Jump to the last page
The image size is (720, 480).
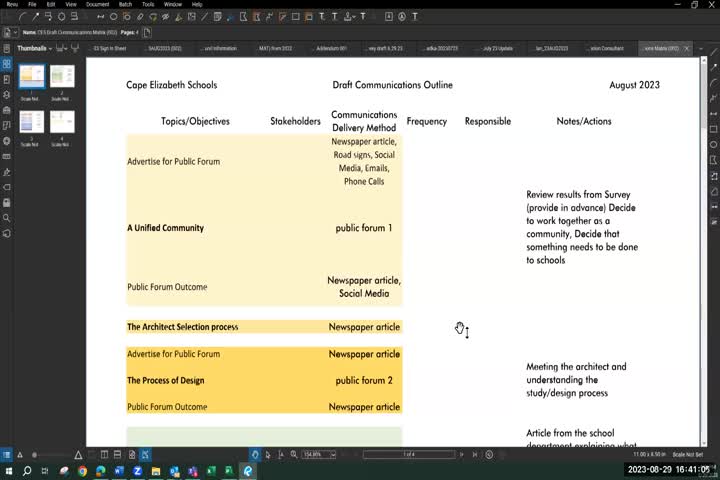pyautogui.click(x=475, y=455)
